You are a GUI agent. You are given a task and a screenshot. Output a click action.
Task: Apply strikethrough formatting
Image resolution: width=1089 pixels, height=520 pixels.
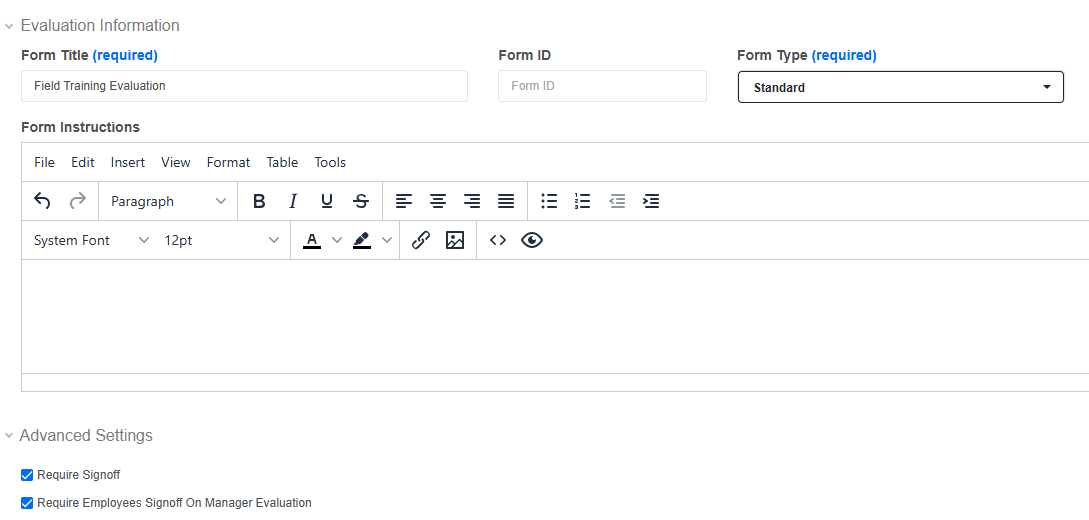(361, 201)
